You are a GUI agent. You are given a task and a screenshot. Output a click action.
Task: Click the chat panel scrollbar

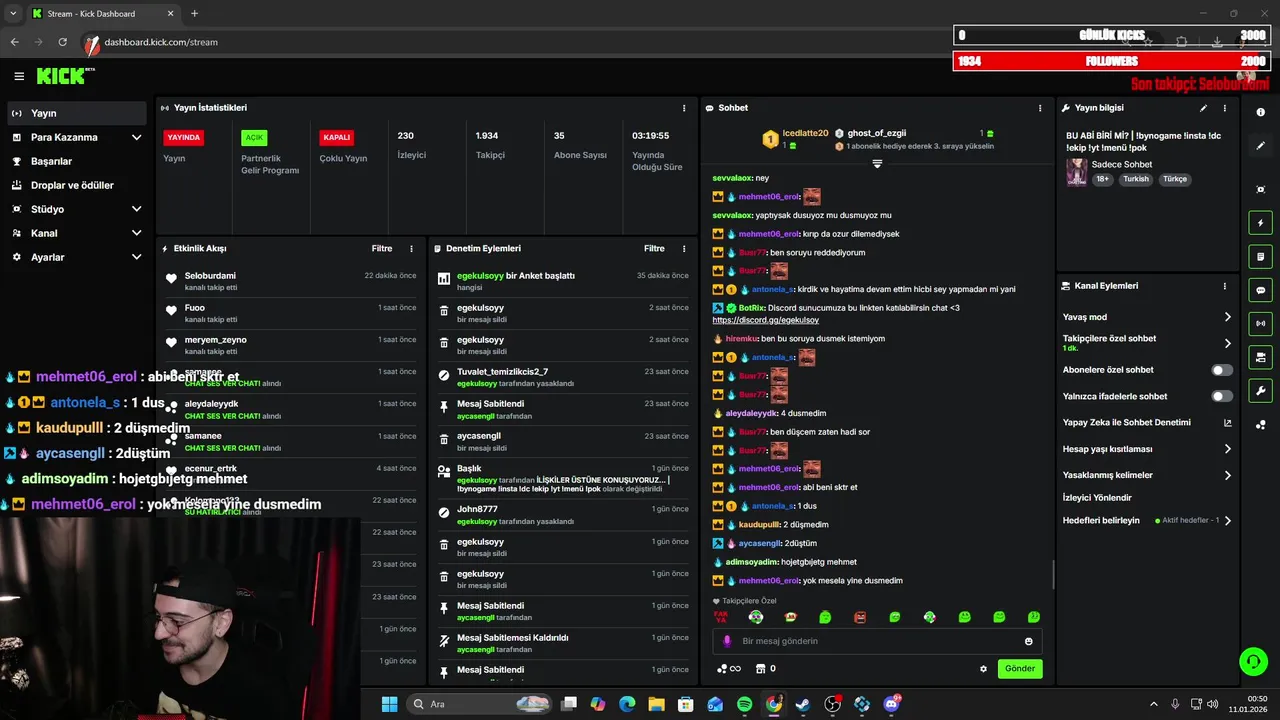[1052, 575]
